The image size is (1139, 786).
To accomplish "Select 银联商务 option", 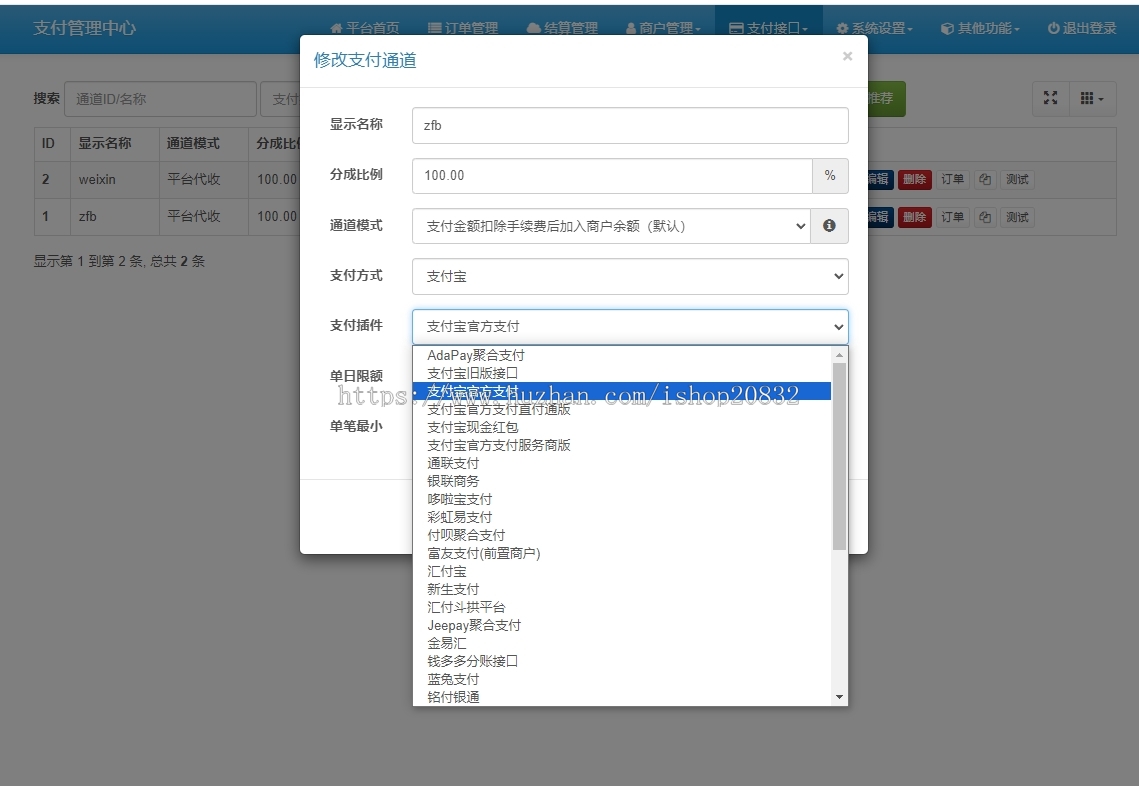I will coord(622,482).
